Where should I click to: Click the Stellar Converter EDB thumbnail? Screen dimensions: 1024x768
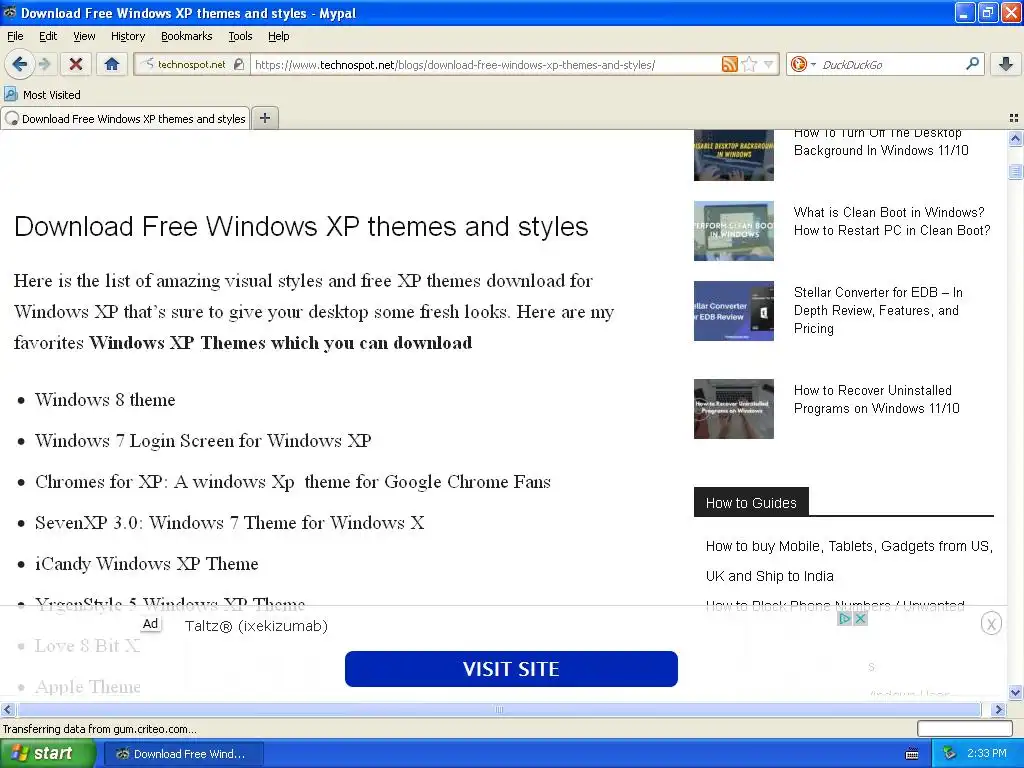(733, 311)
